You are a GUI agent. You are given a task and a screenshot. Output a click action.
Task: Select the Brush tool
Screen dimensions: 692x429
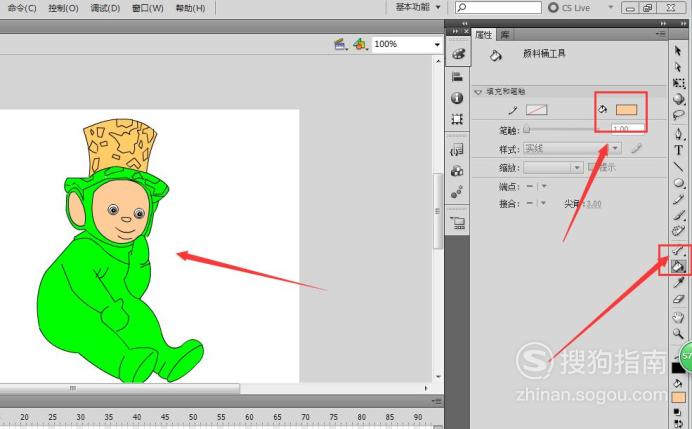678,215
